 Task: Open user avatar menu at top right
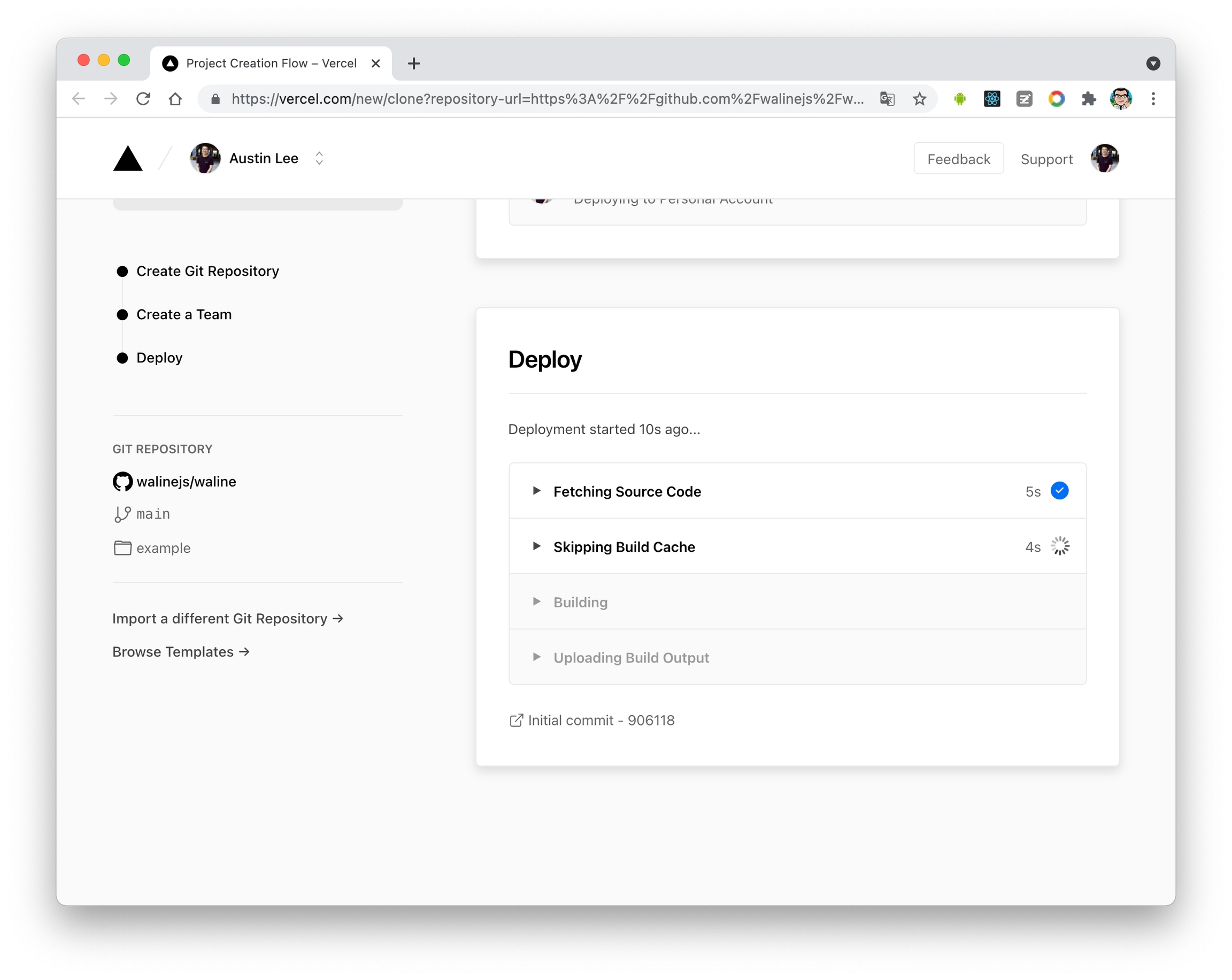coord(1104,159)
